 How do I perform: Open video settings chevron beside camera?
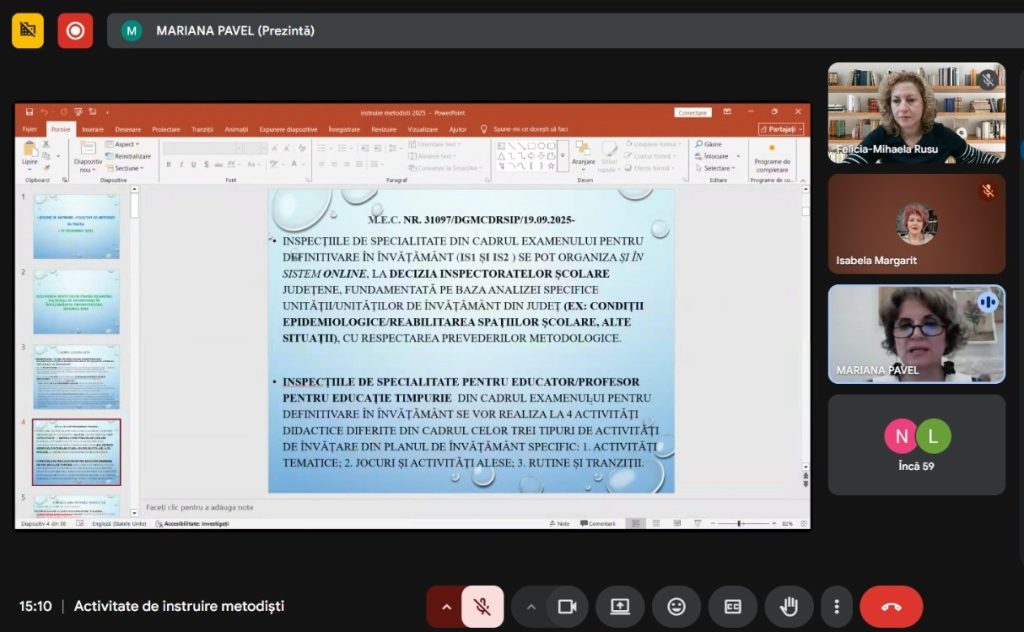[x=531, y=606]
